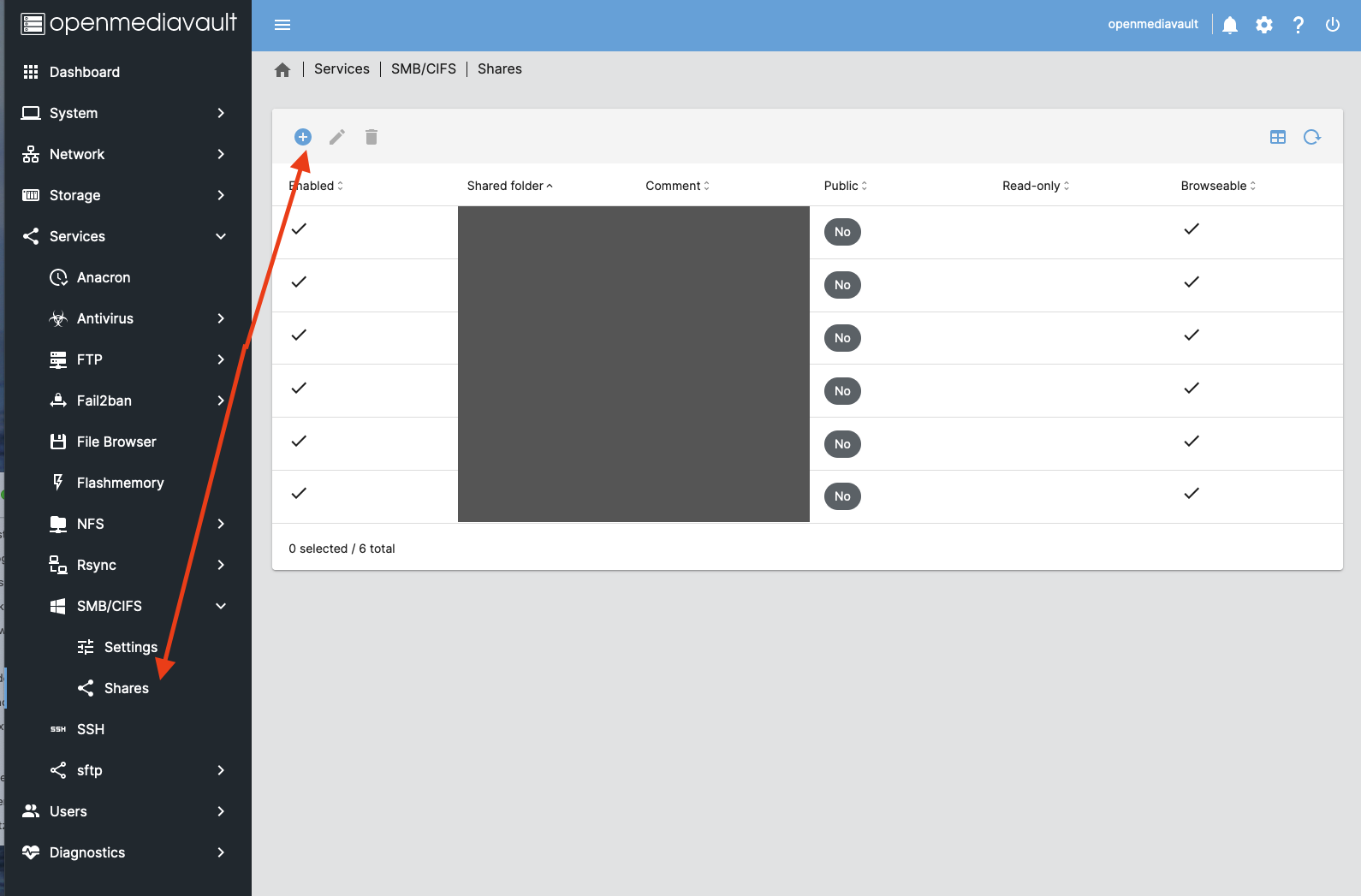Open SMB/CIFS Settings in sidebar
The image size is (1361, 896).
point(130,647)
